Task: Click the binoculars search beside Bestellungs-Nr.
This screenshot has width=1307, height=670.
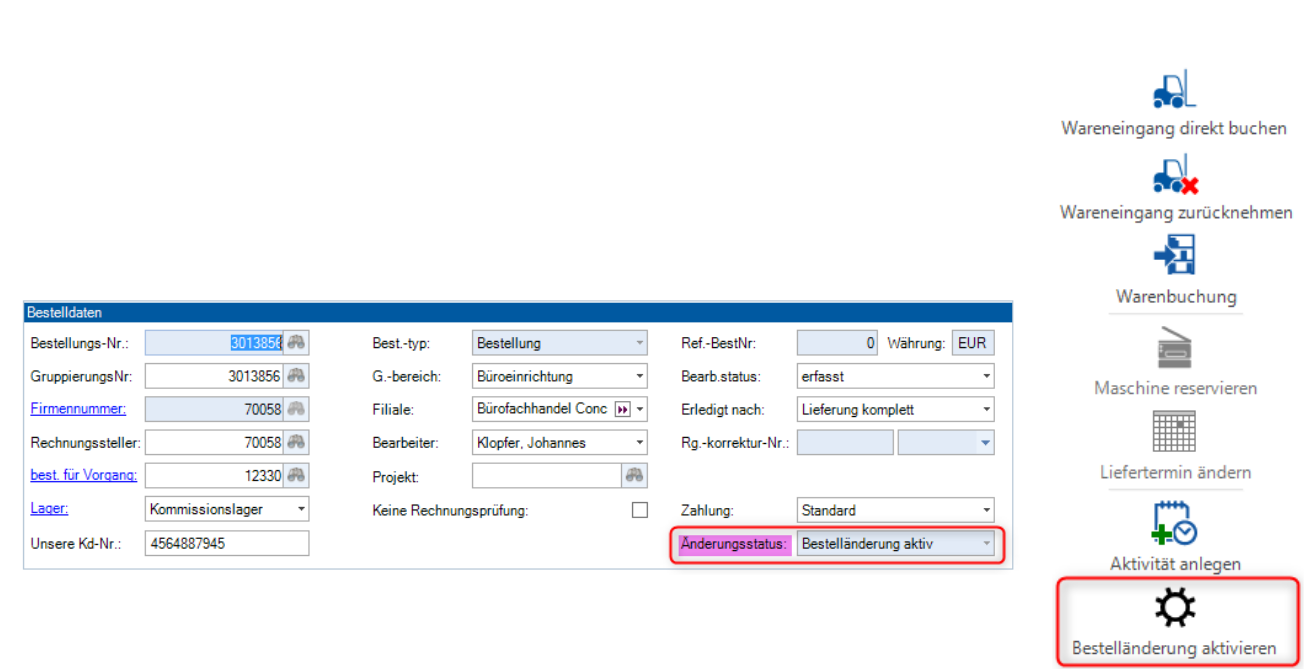Action: point(298,342)
